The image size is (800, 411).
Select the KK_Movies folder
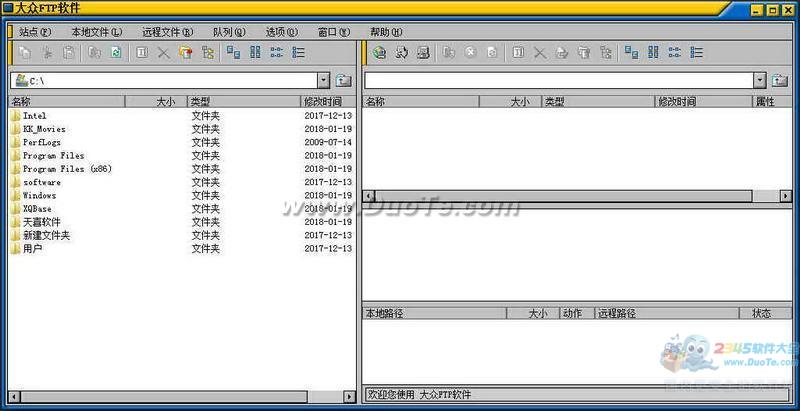pos(38,129)
